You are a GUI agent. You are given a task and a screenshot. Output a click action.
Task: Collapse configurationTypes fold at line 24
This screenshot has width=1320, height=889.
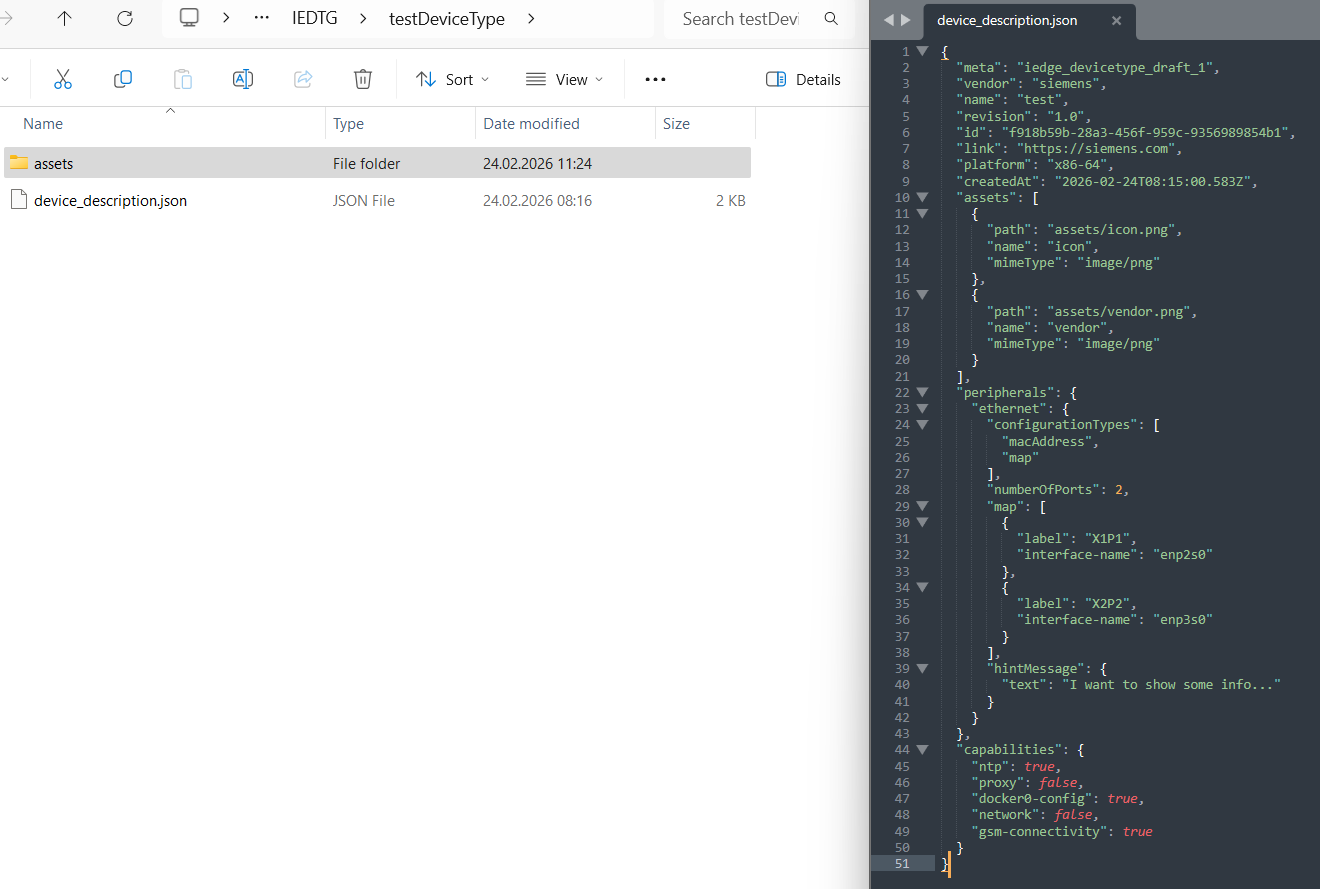tap(922, 424)
